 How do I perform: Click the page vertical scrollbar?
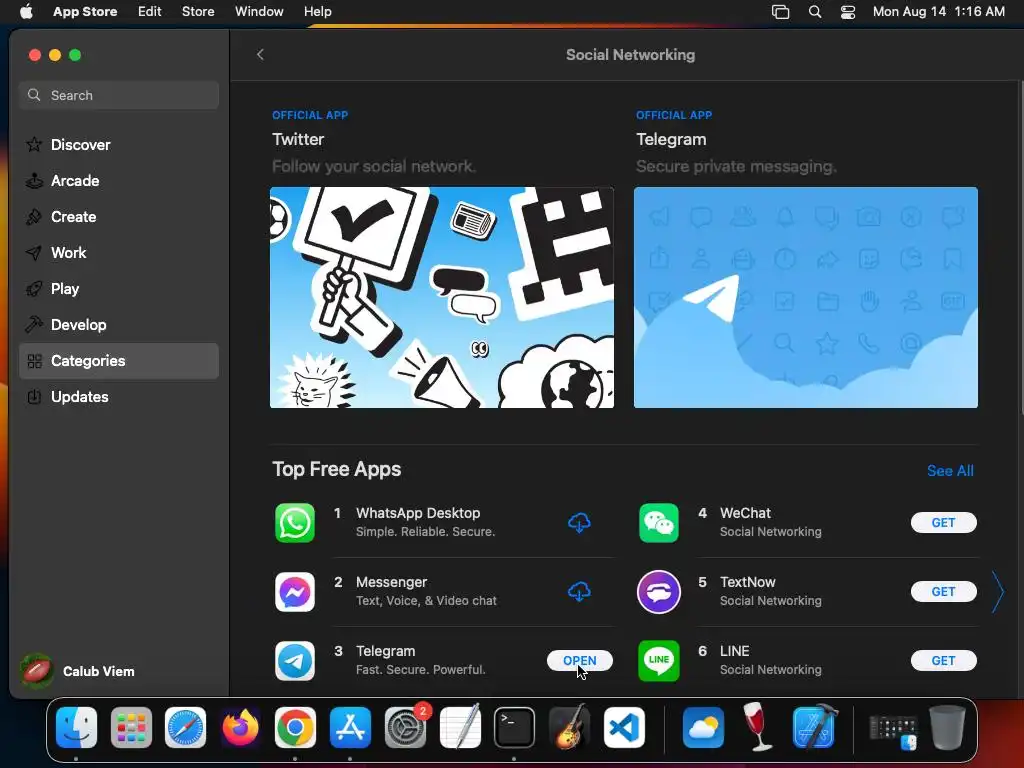coord(1020,248)
